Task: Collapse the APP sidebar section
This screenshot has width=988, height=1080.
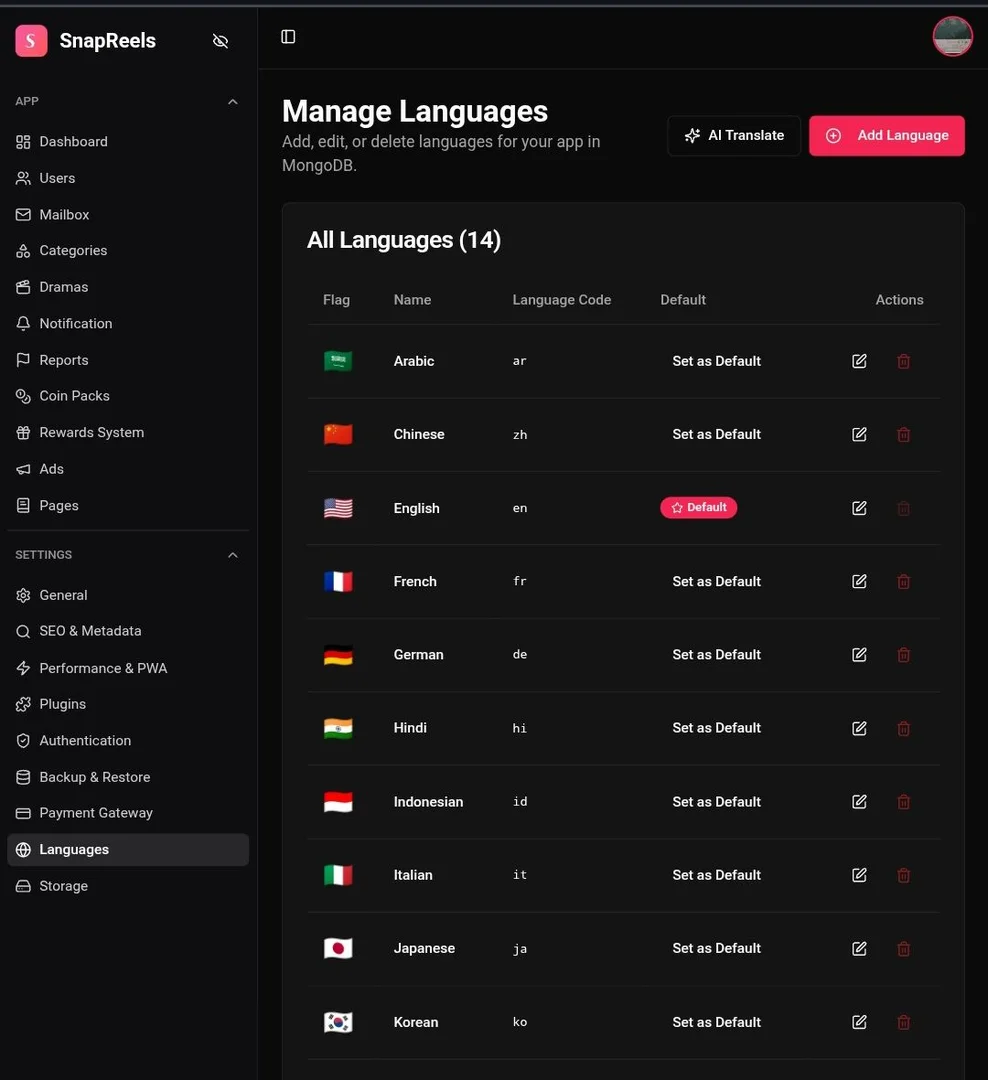Action: click(x=233, y=101)
